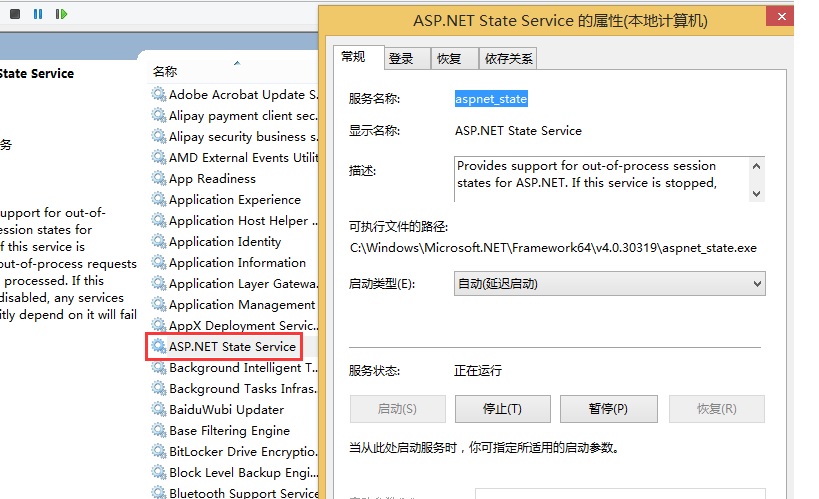Click the highlighted aspnet_state service name field
819x499 pixels.
(x=491, y=99)
